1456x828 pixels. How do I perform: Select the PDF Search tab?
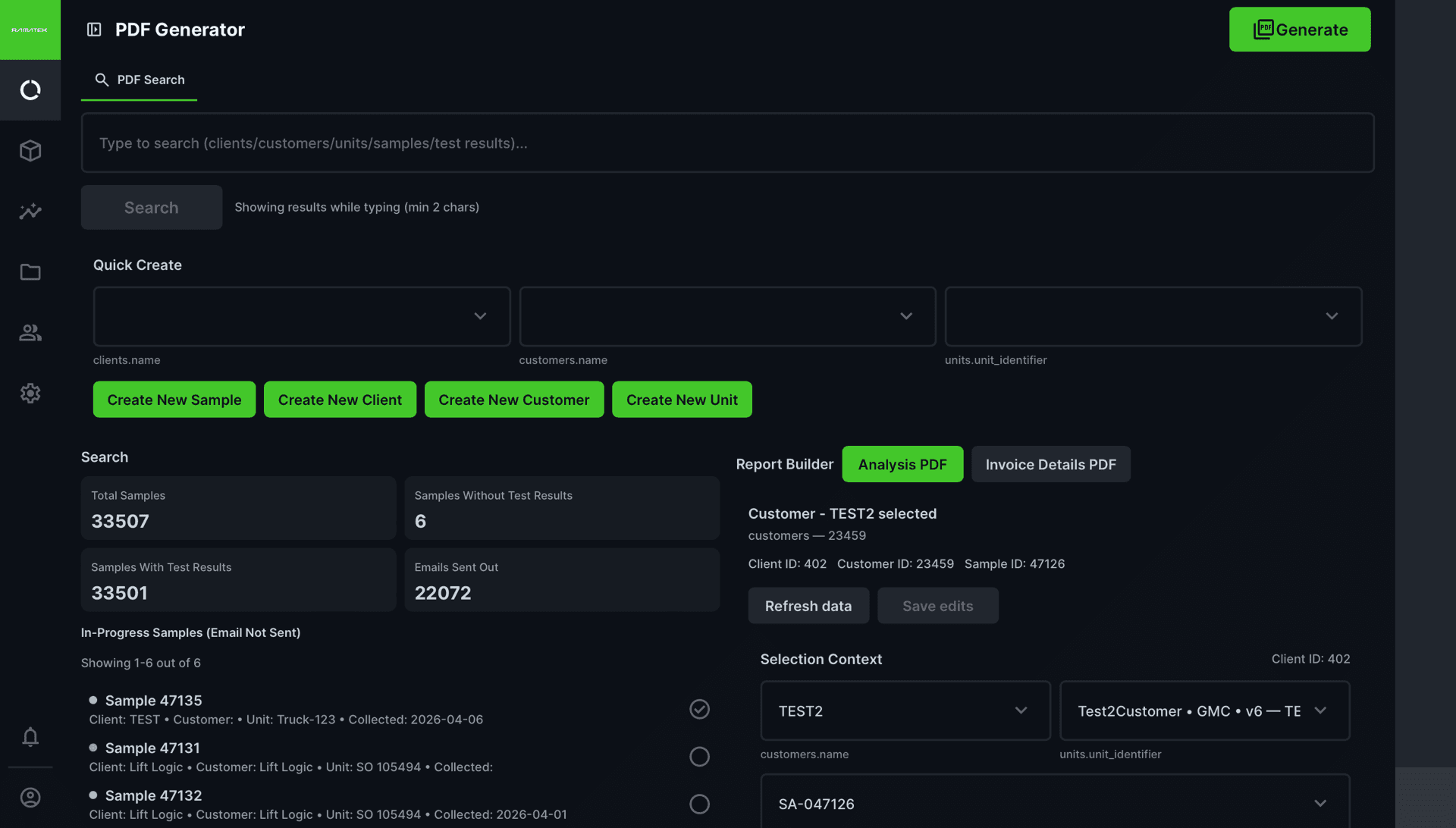[139, 80]
